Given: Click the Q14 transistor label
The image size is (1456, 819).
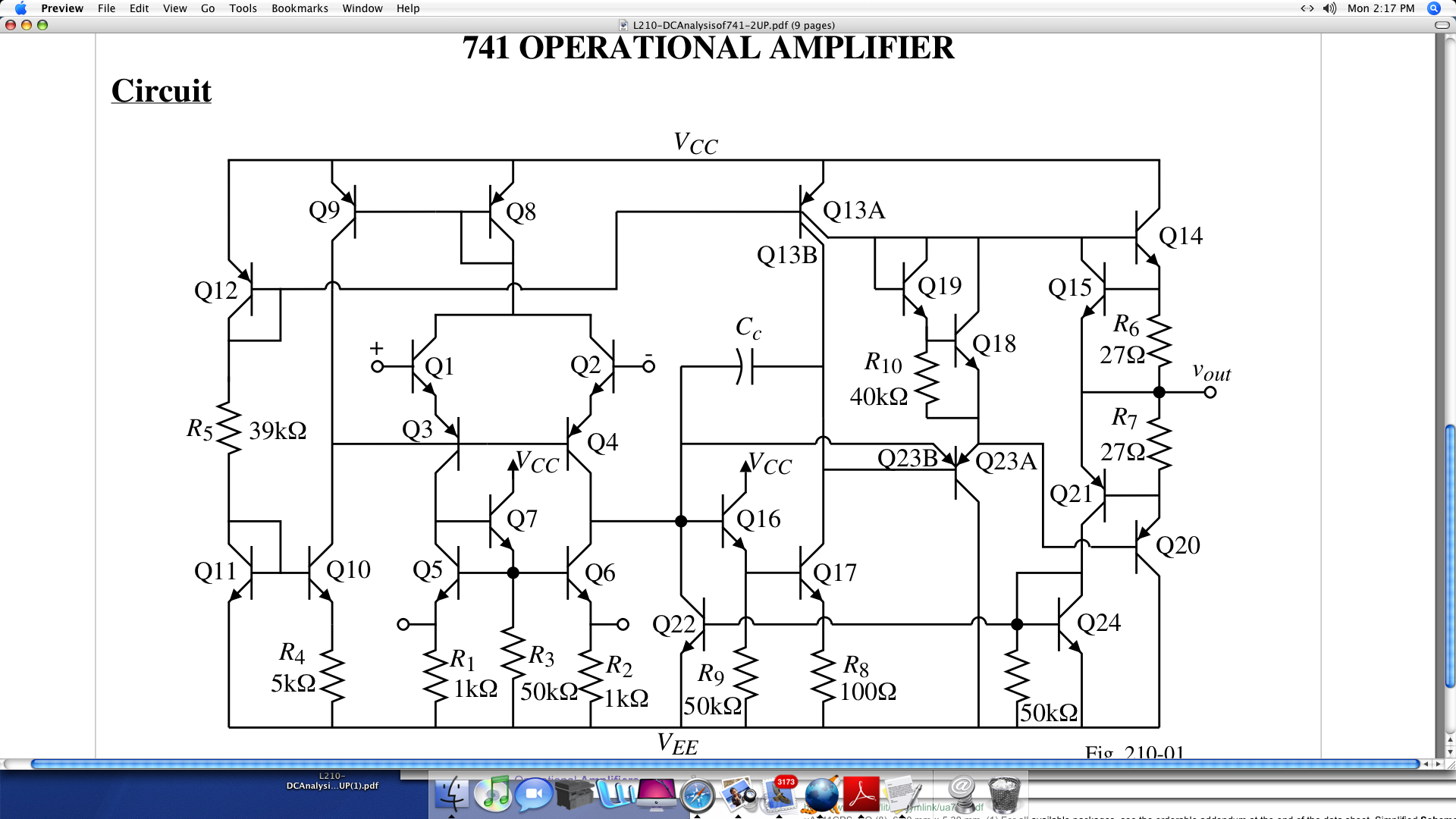Looking at the screenshot, I should [x=1181, y=236].
